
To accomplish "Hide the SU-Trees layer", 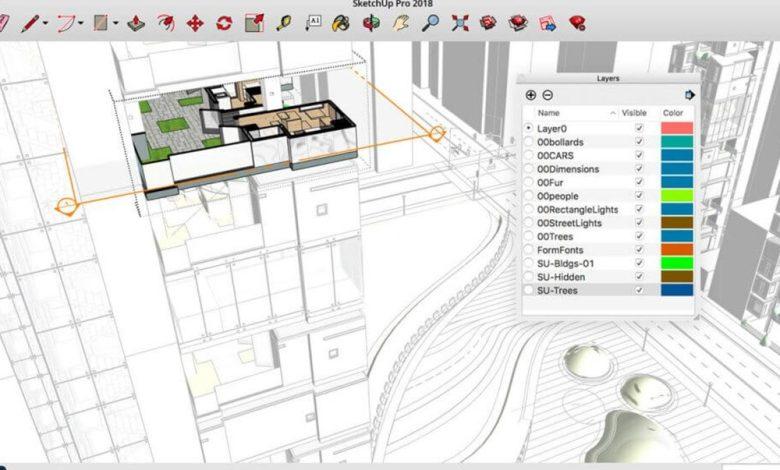I will pos(639,290).
